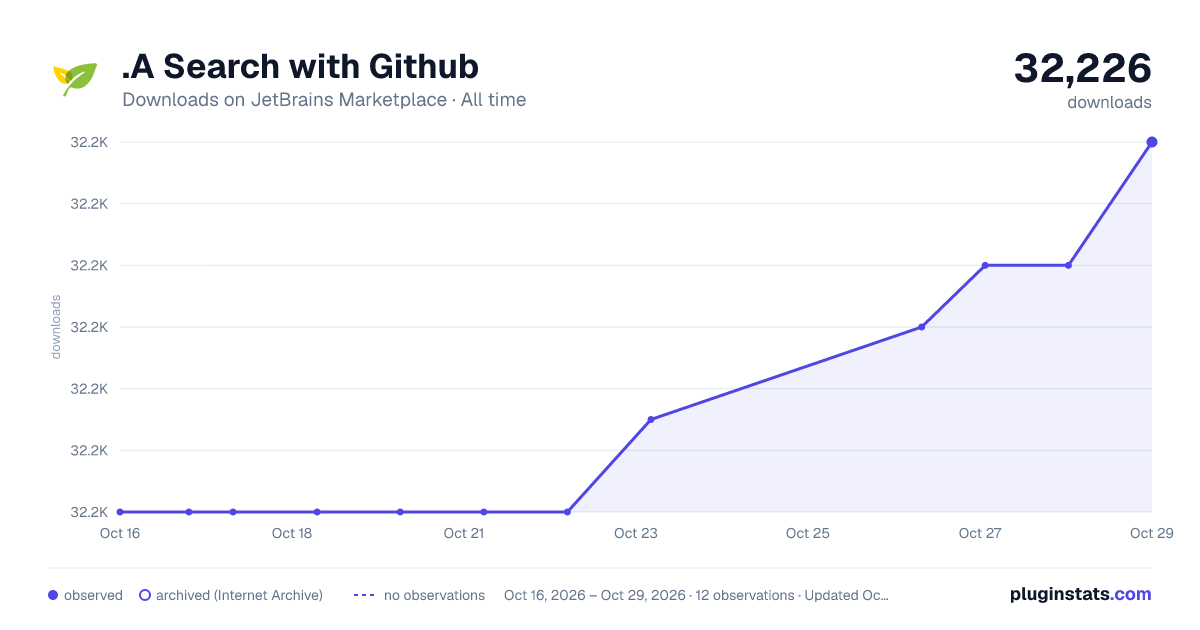Click the "archived (Internet Archive)" legend label
Viewport: 1200px width, 630px height.
point(239,595)
